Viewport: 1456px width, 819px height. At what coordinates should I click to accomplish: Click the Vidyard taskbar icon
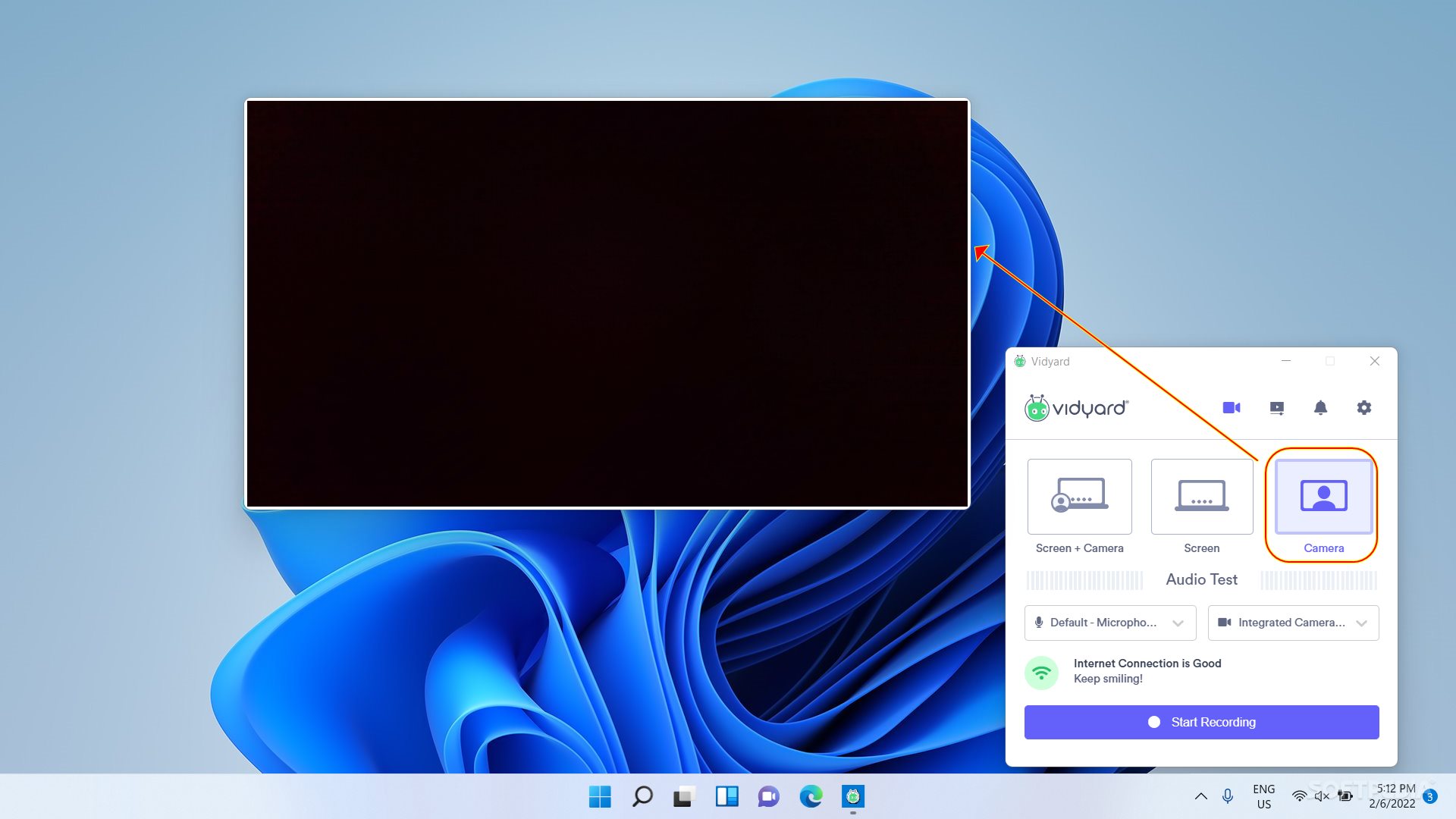pyautogui.click(x=853, y=796)
